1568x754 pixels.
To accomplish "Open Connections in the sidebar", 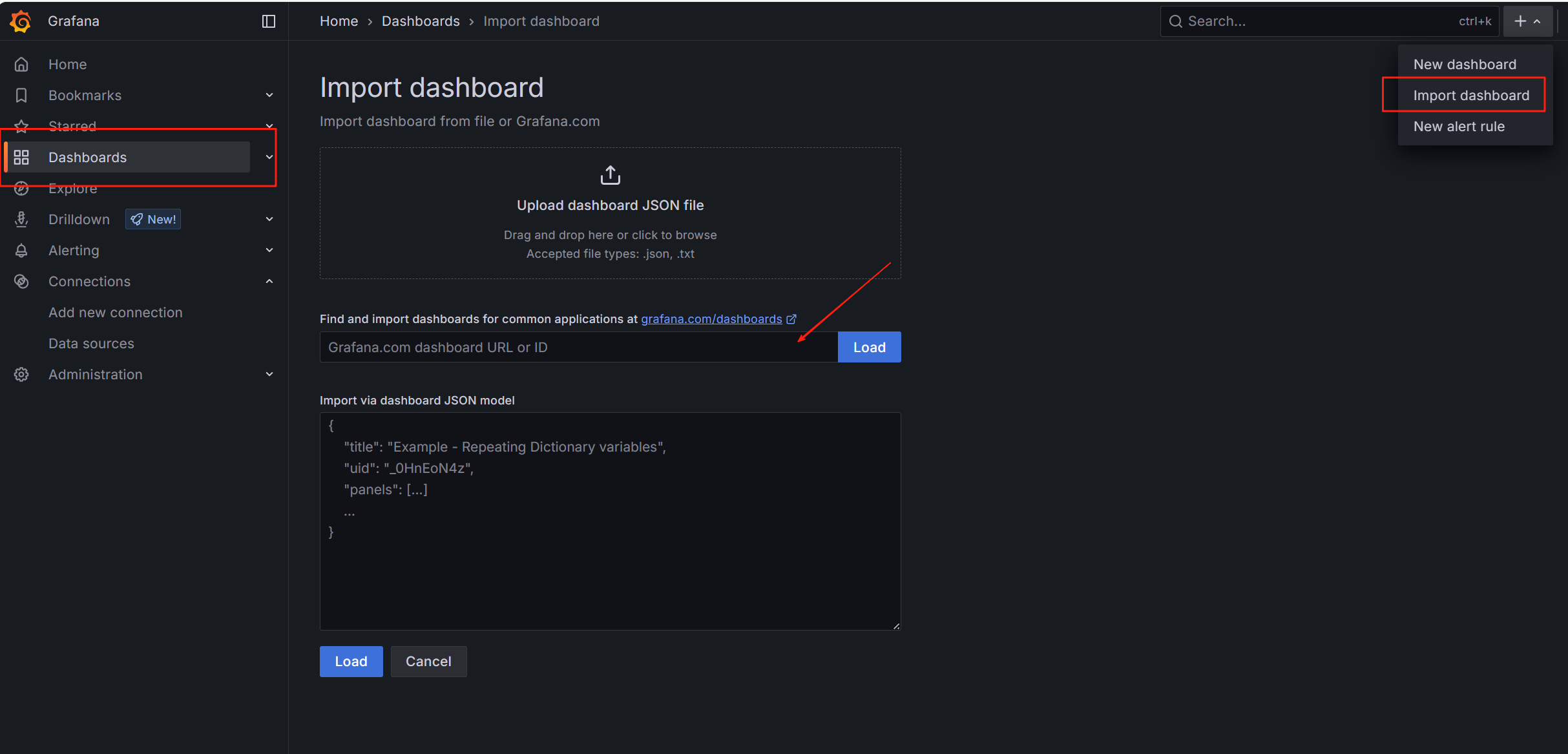I will pos(89,282).
